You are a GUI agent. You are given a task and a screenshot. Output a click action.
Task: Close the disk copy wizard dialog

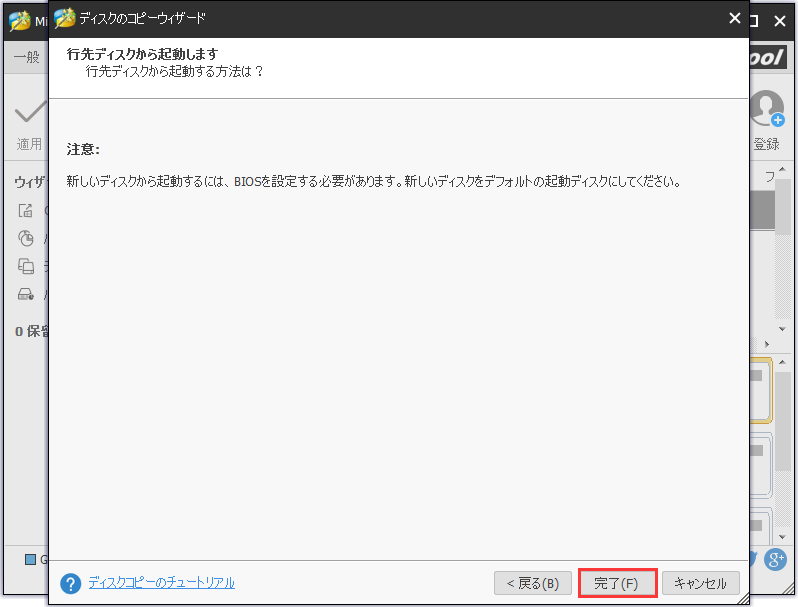(734, 18)
